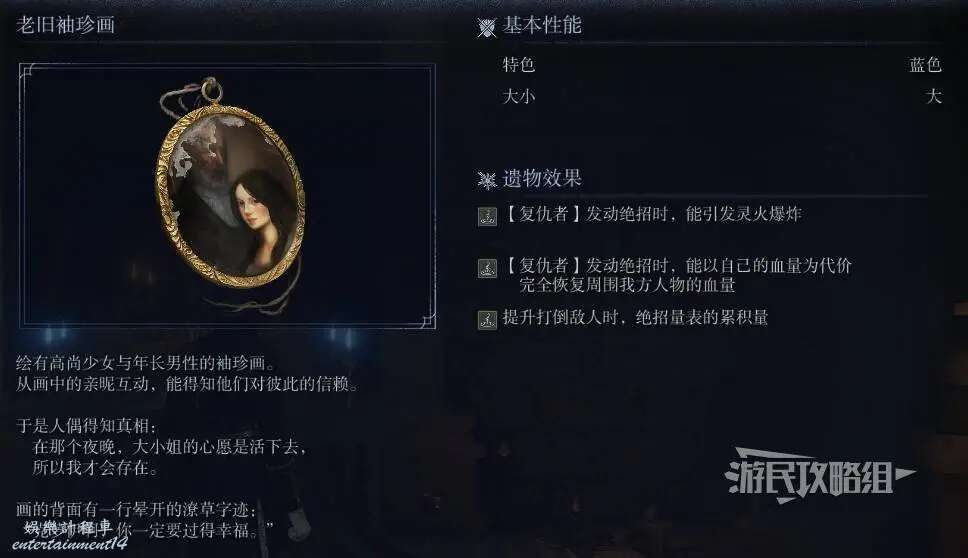This screenshot has height=558, width=968.
Task: Select the 提升打倒敌人时 effect text
Action: [x=635, y=317]
